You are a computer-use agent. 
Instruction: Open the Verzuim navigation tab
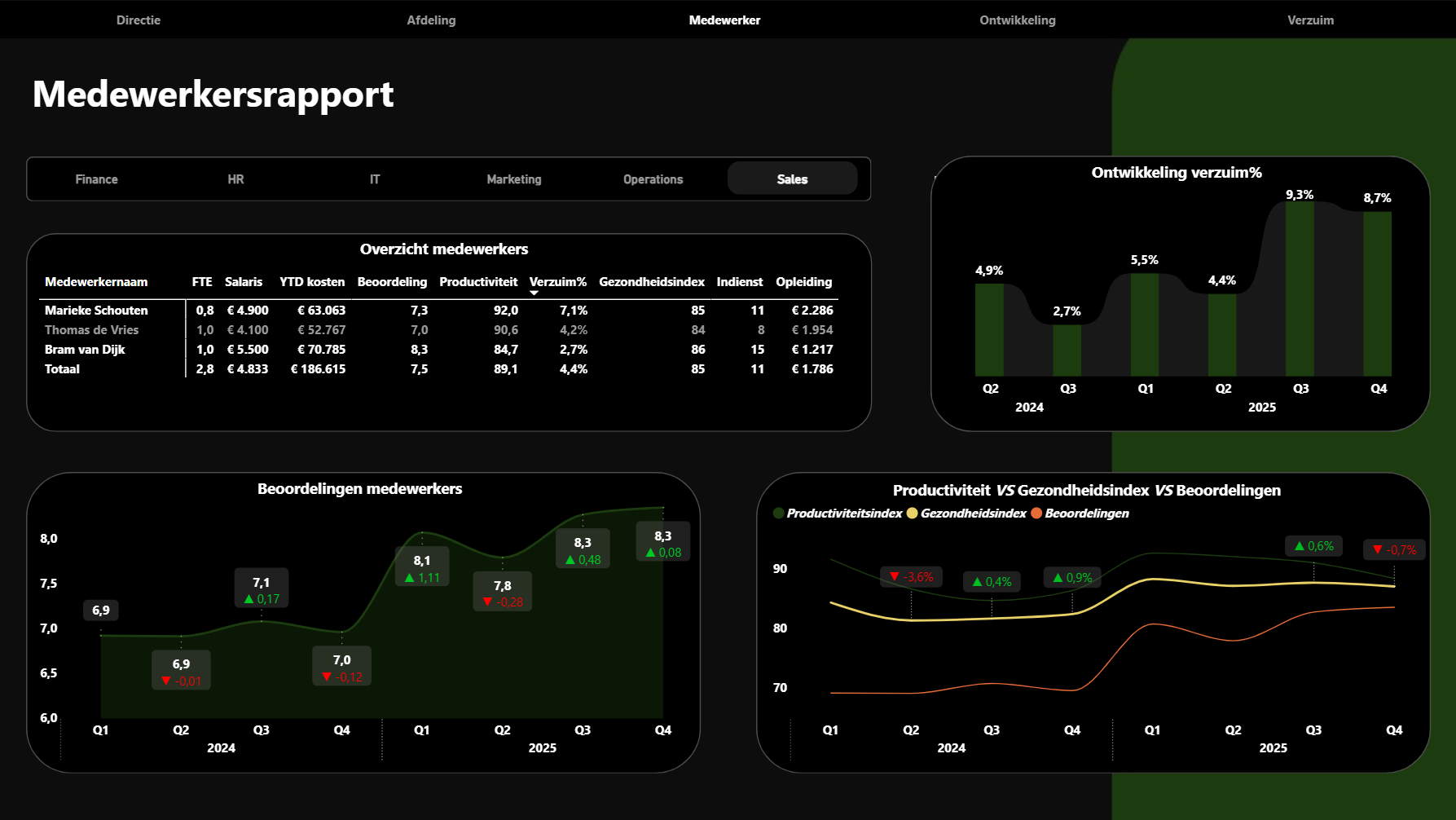[x=1310, y=20]
